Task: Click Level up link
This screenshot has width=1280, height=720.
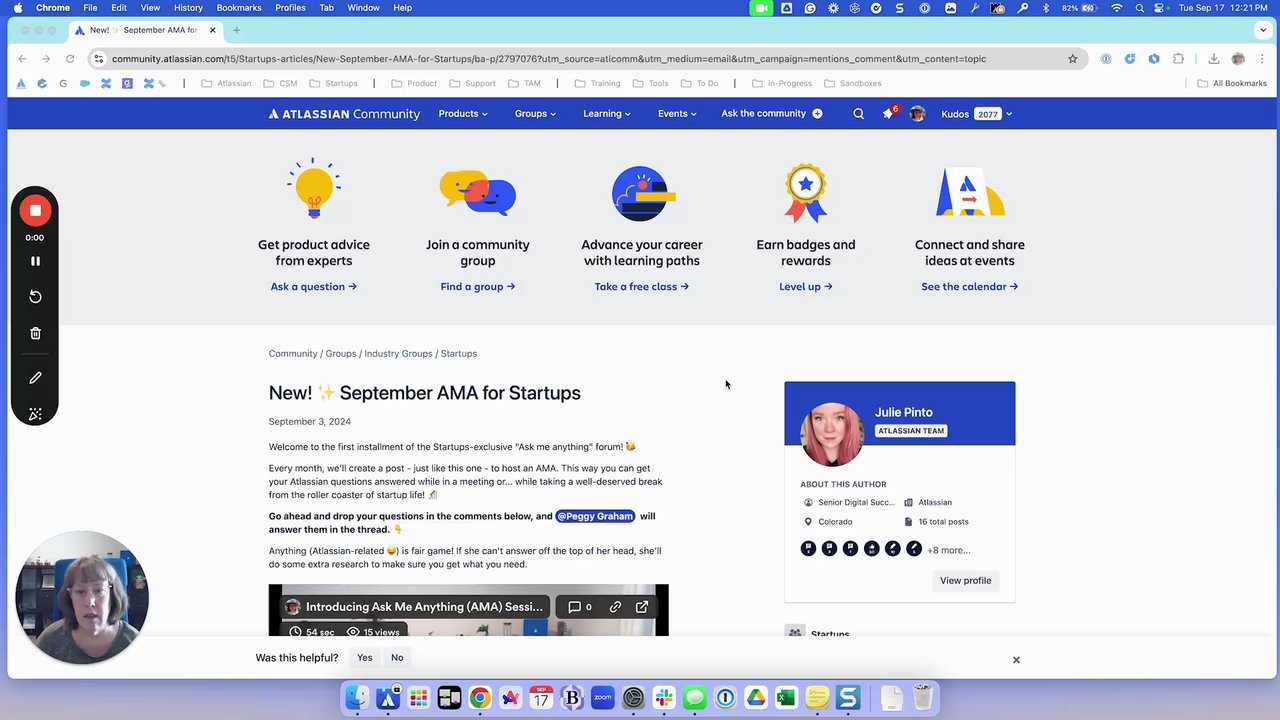Action: click(806, 287)
